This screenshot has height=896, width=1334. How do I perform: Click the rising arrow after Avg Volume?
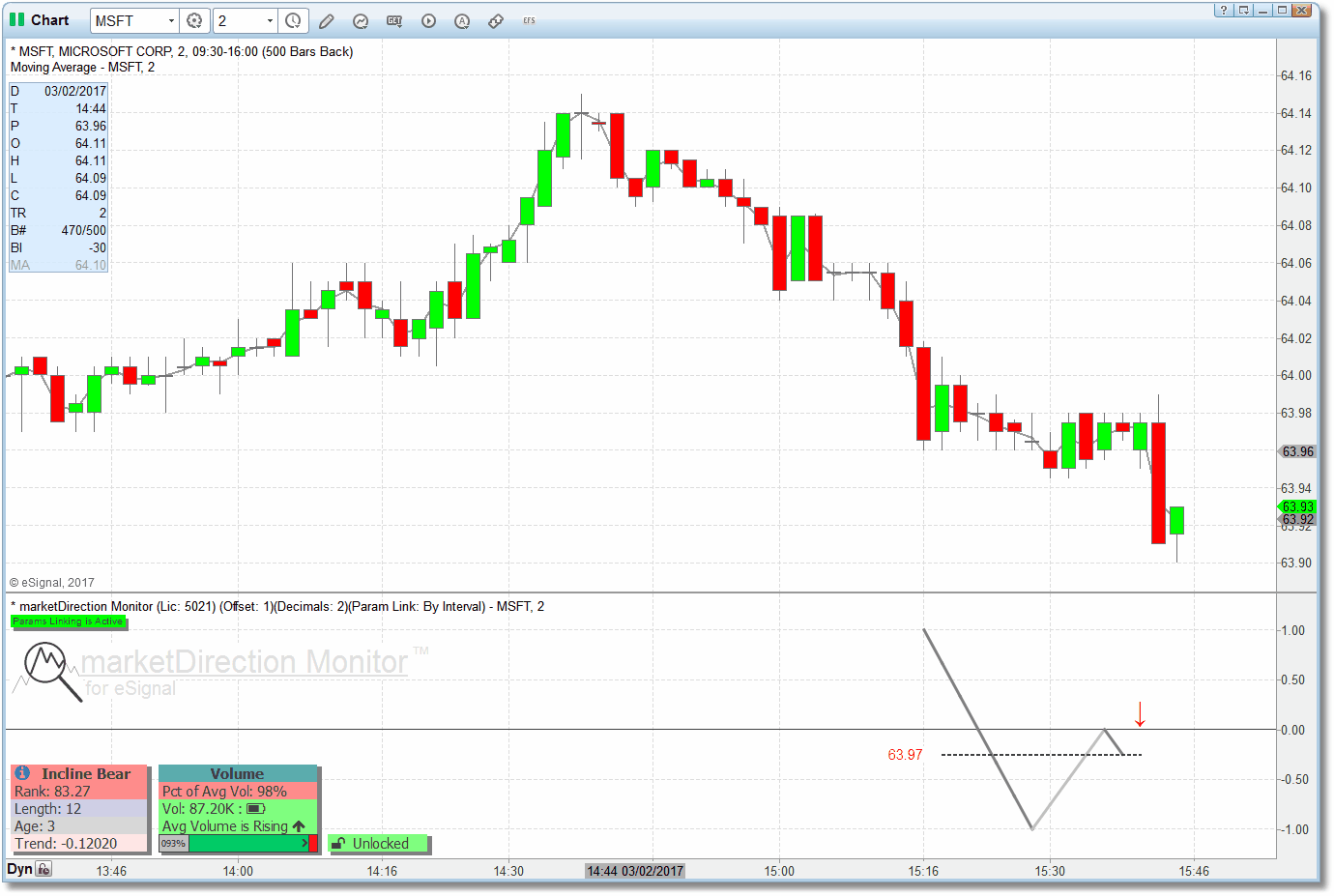[x=299, y=826]
